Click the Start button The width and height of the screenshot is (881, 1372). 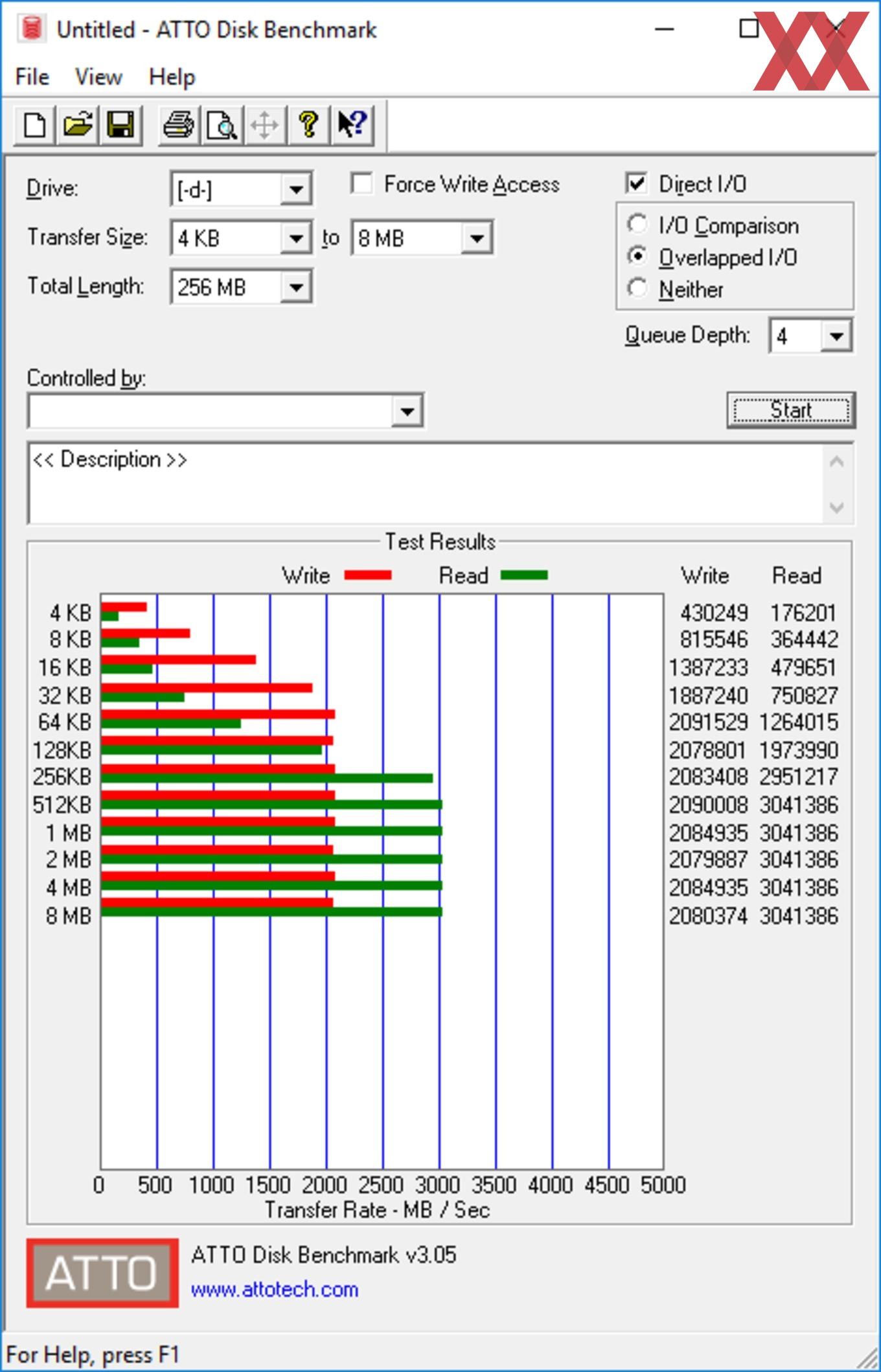pos(791,410)
